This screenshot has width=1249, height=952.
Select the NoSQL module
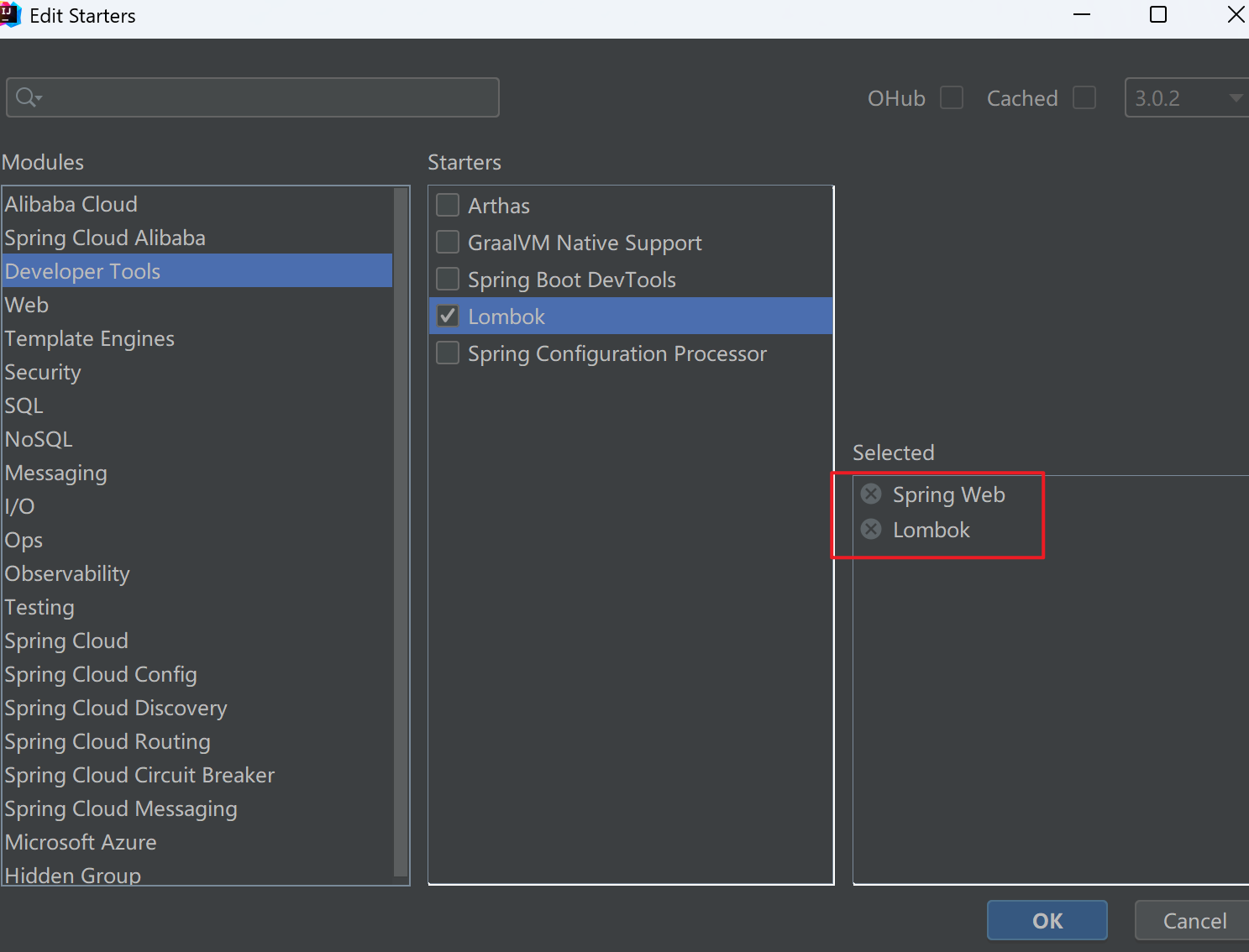198,439
